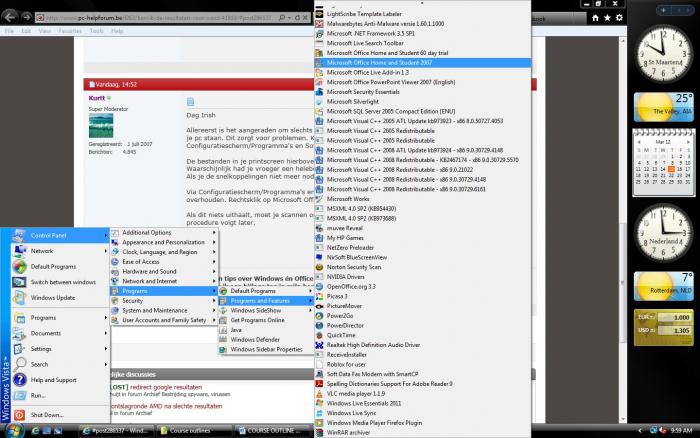
Task: Expand the Security submenu arrow
Action: [x=214, y=301]
